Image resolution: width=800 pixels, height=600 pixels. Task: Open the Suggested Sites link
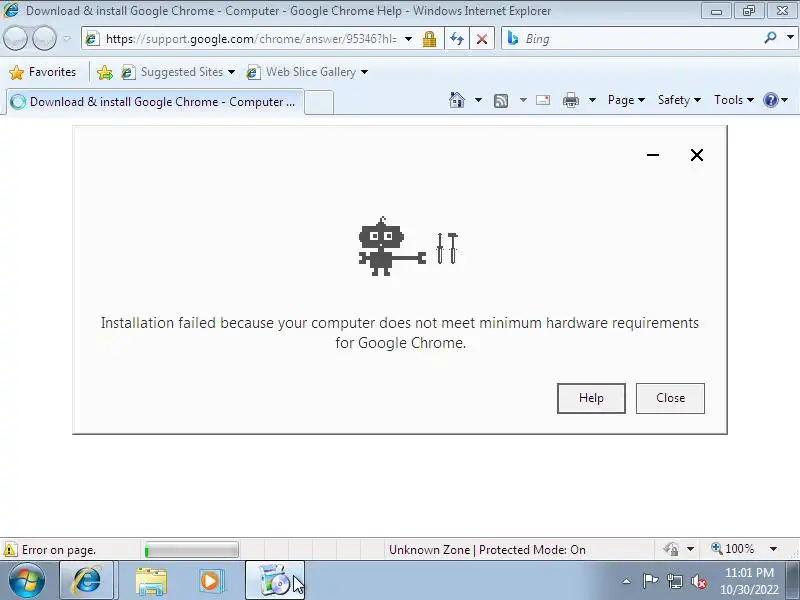172,72
